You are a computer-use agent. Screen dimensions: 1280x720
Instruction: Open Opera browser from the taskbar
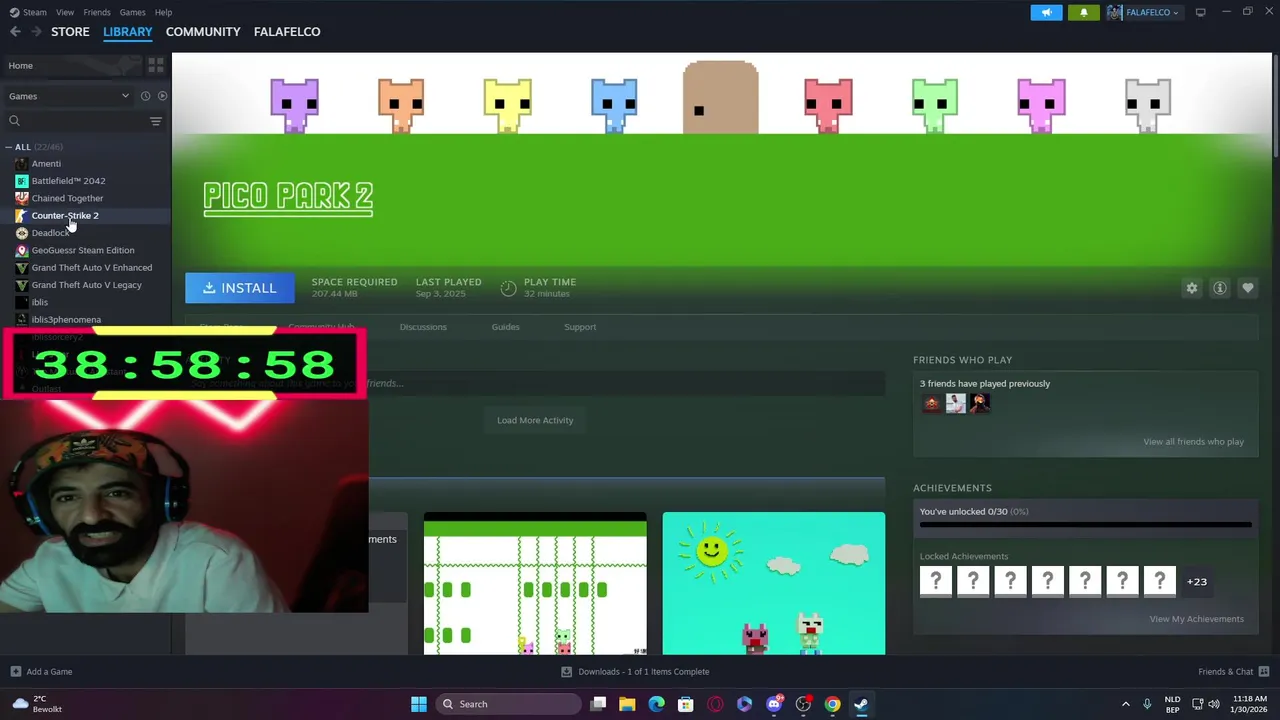(x=715, y=704)
